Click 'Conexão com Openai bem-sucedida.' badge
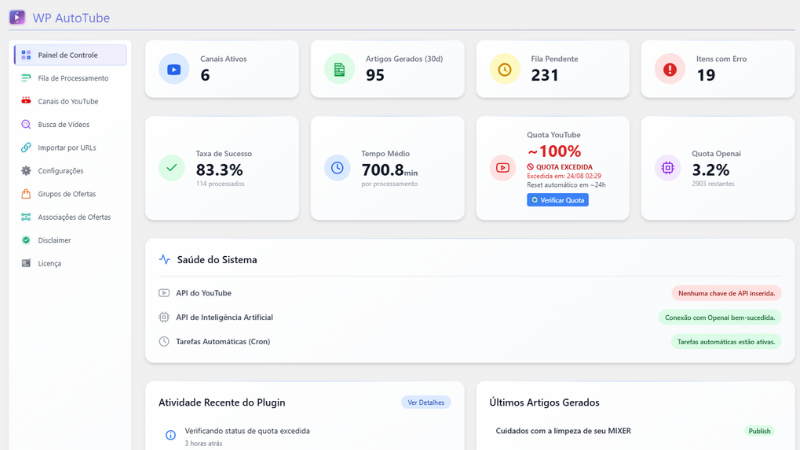Screen dimensions: 800x450 720,317
